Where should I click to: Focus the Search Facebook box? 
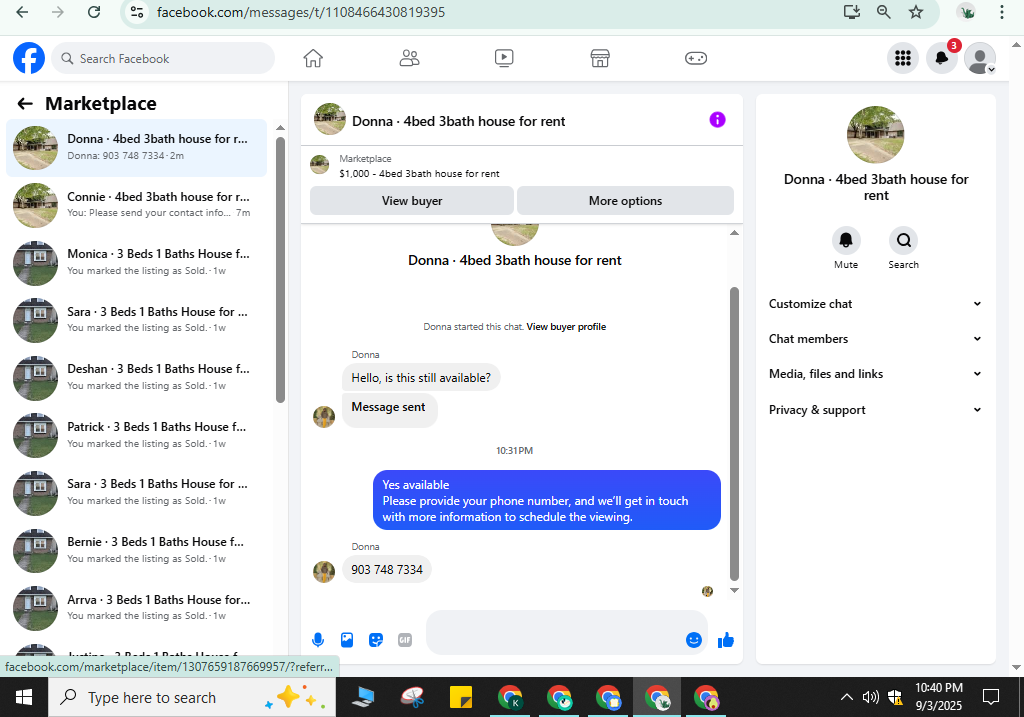163,58
